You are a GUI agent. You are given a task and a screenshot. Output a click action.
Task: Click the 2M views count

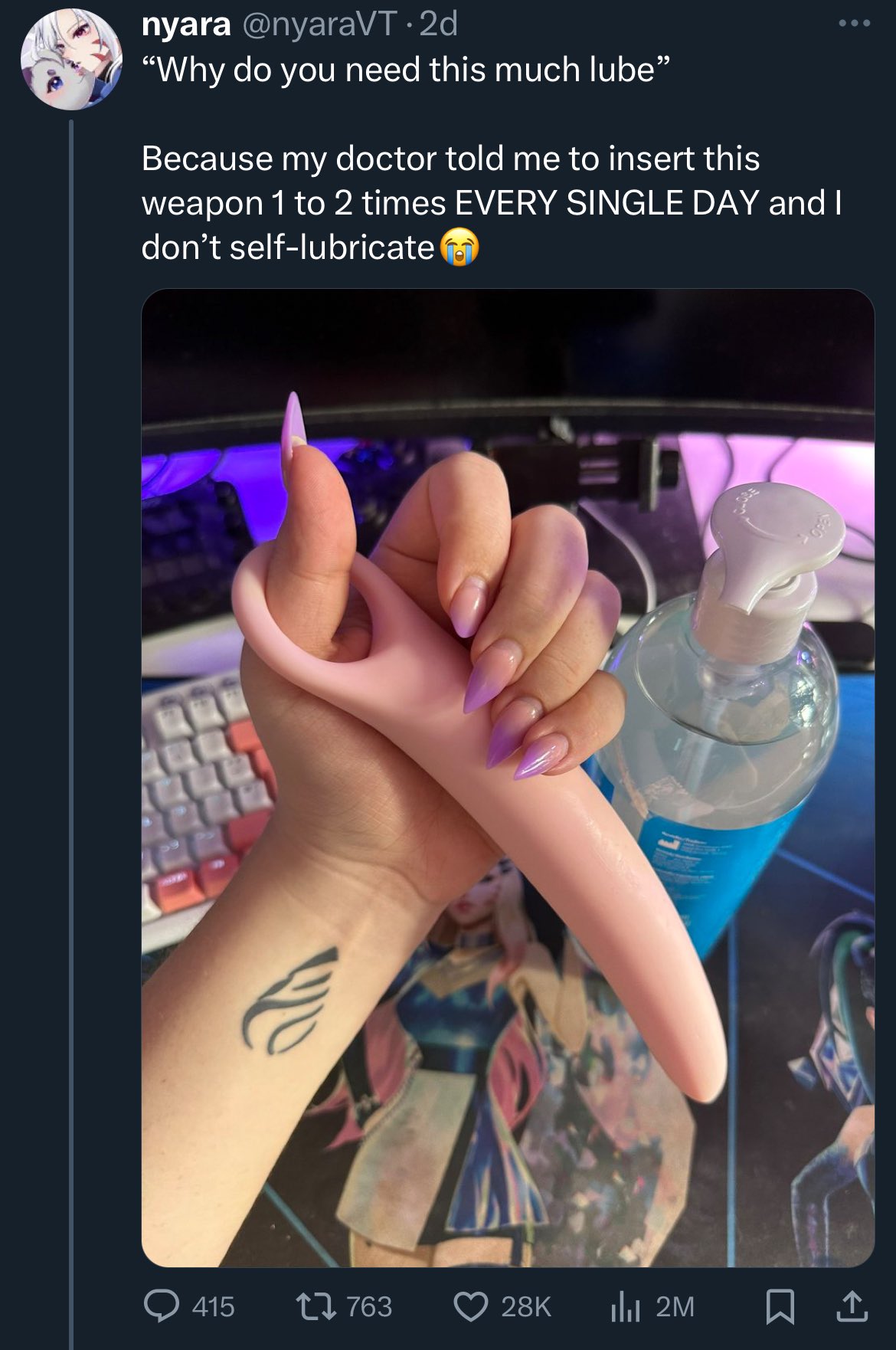pyautogui.click(x=675, y=1306)
